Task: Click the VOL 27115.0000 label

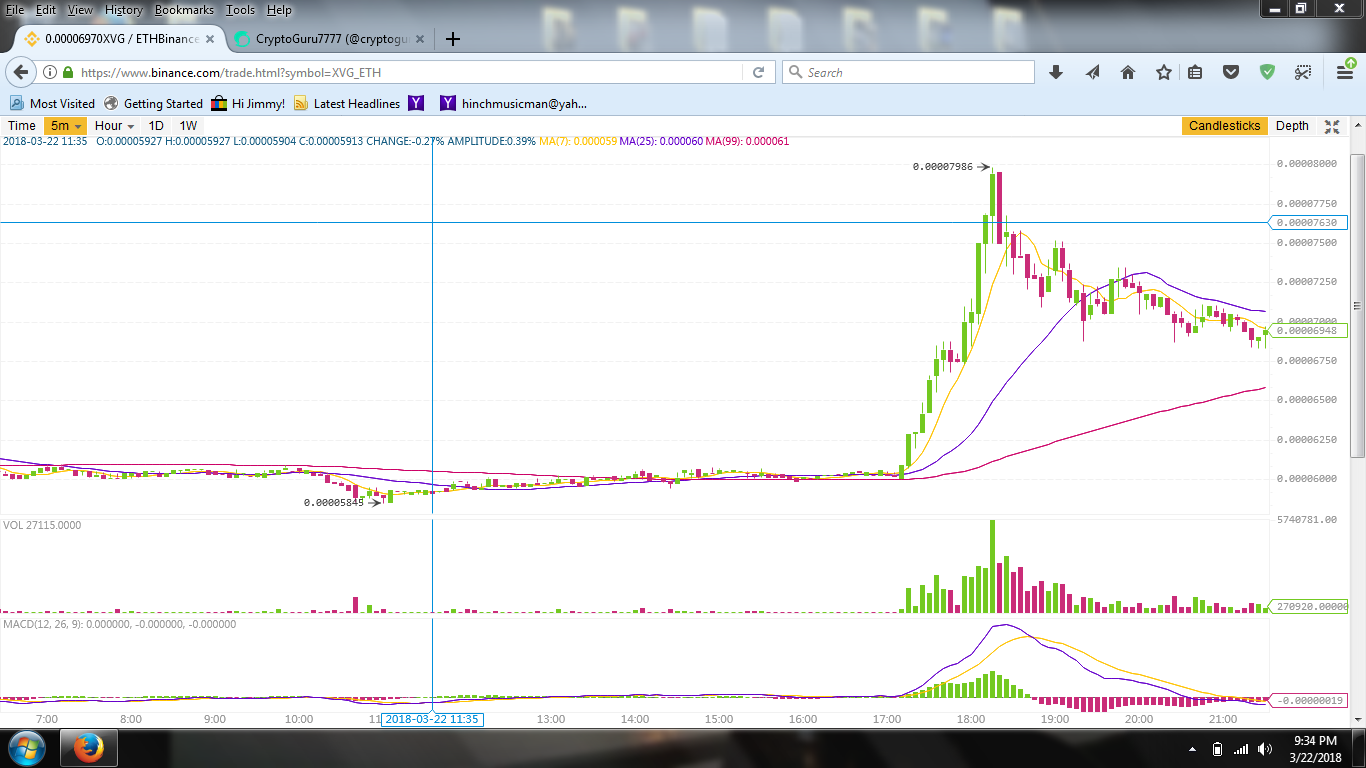Action: point(42,525)
